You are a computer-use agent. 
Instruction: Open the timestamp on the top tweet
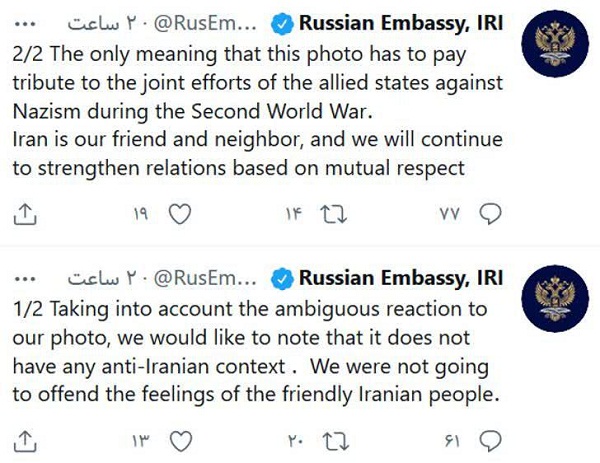(102, 24)
